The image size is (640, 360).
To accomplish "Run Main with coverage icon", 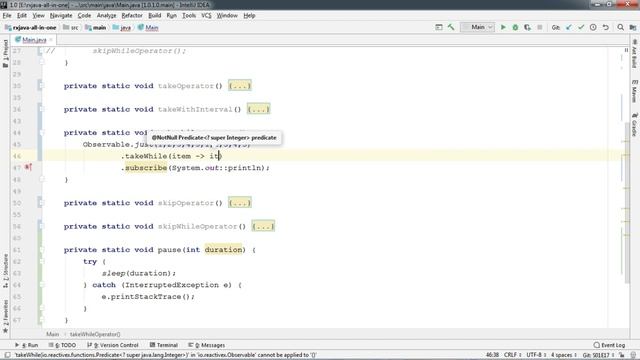I will click(527, 27).
